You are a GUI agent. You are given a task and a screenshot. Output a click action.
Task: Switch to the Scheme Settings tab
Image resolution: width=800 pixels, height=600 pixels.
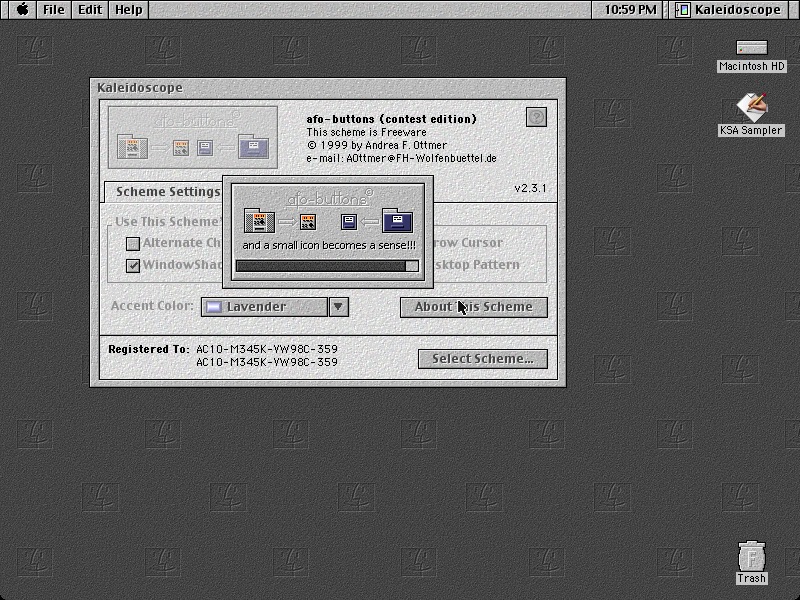coord(167,192)
